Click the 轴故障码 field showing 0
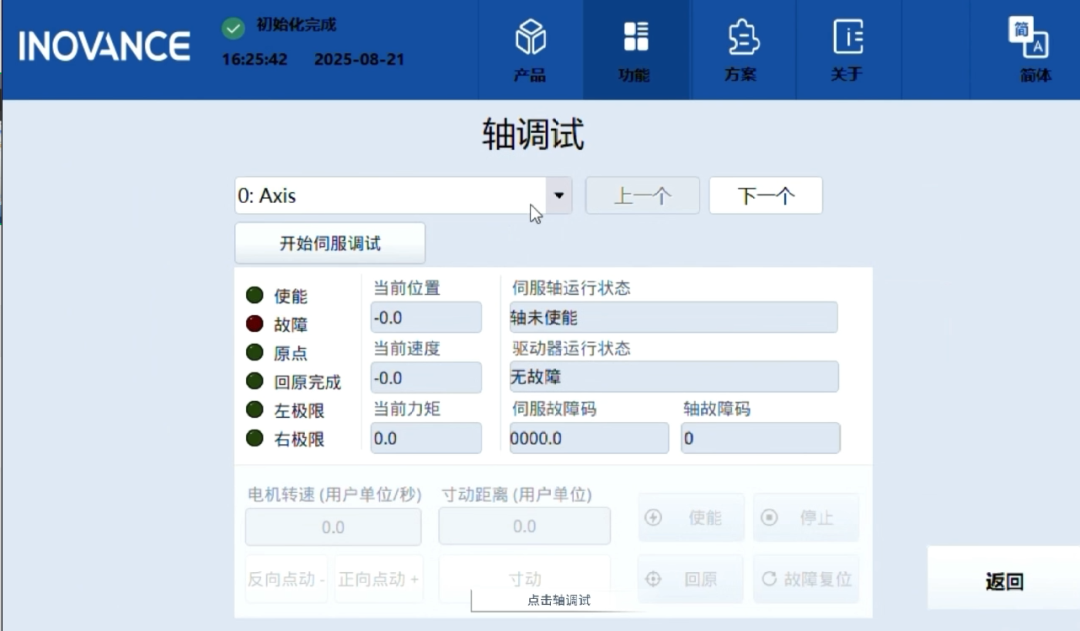The image size is (1080, 631). [760, 438]
